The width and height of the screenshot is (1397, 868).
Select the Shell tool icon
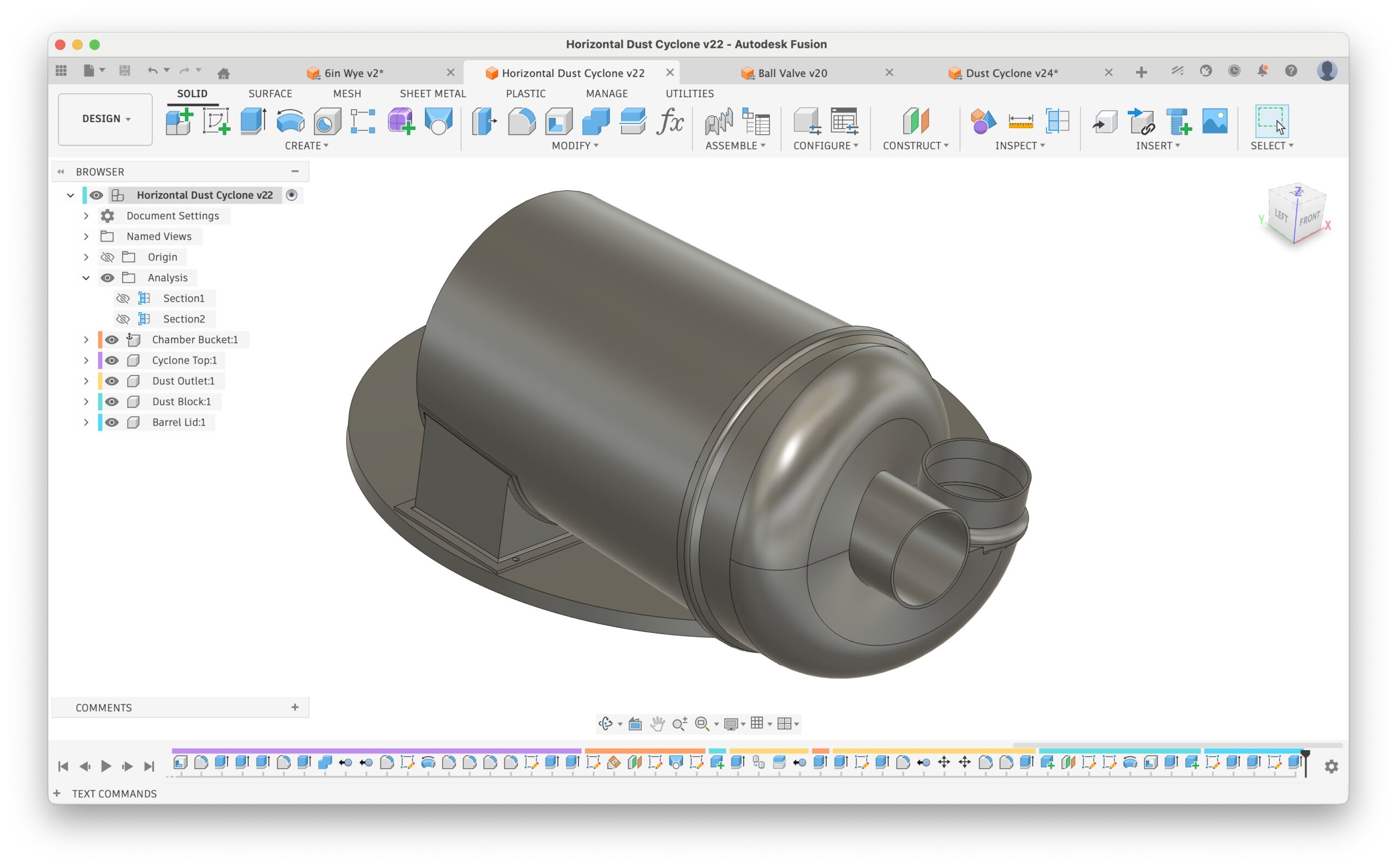click(x=558, y=121)
